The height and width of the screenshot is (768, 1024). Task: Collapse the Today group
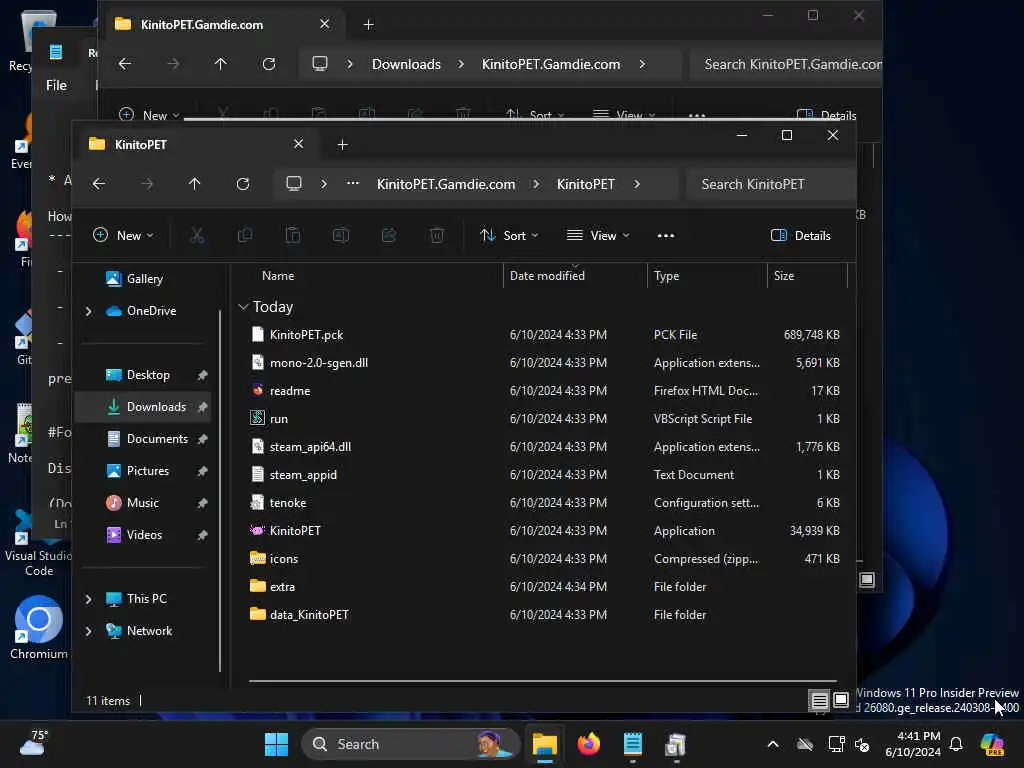point(243,307)
